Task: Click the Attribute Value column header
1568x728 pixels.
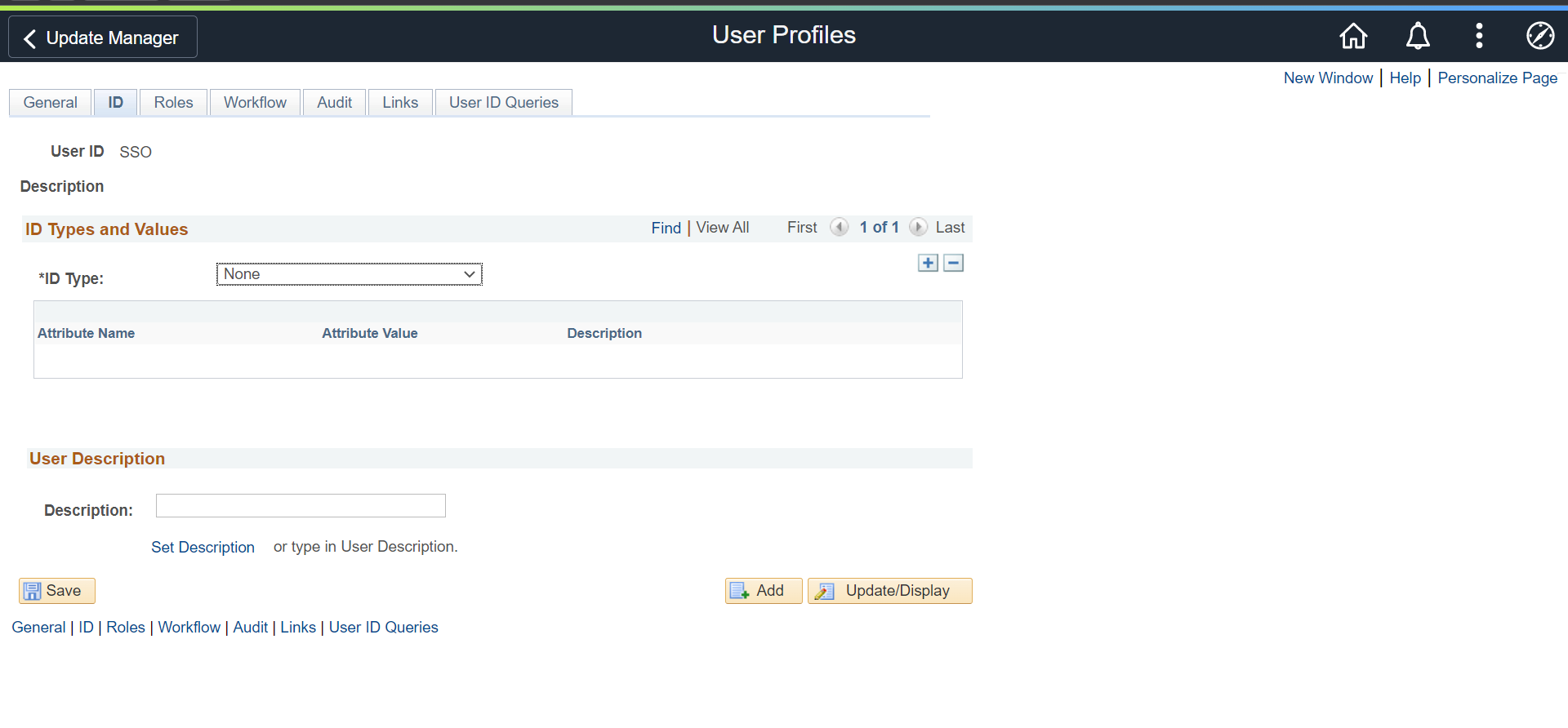Action: click(x=370, y=333)
